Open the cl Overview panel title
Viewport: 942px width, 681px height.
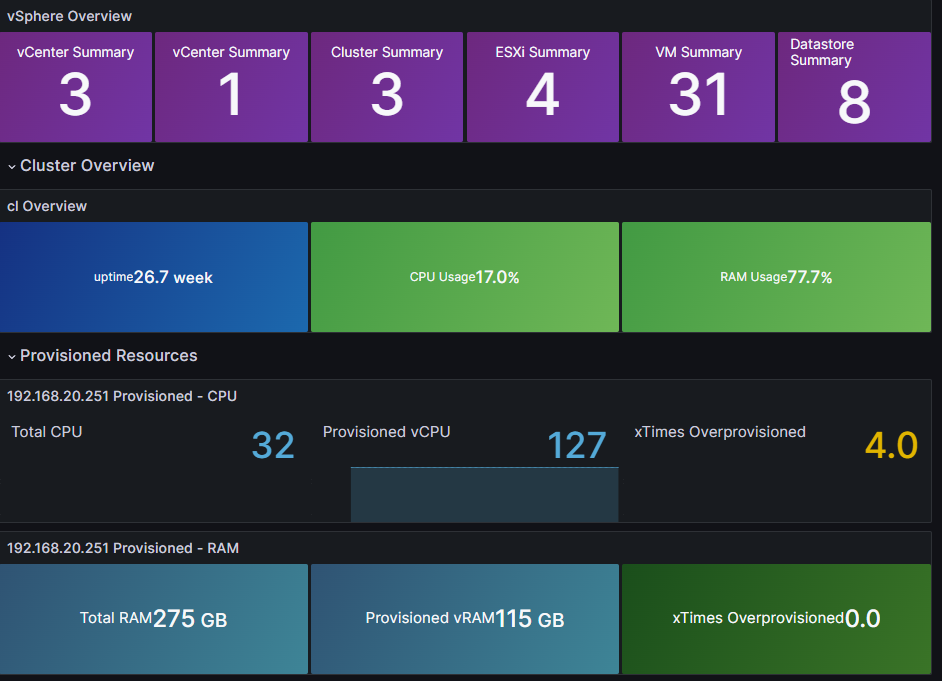click(x=47, y=206)
